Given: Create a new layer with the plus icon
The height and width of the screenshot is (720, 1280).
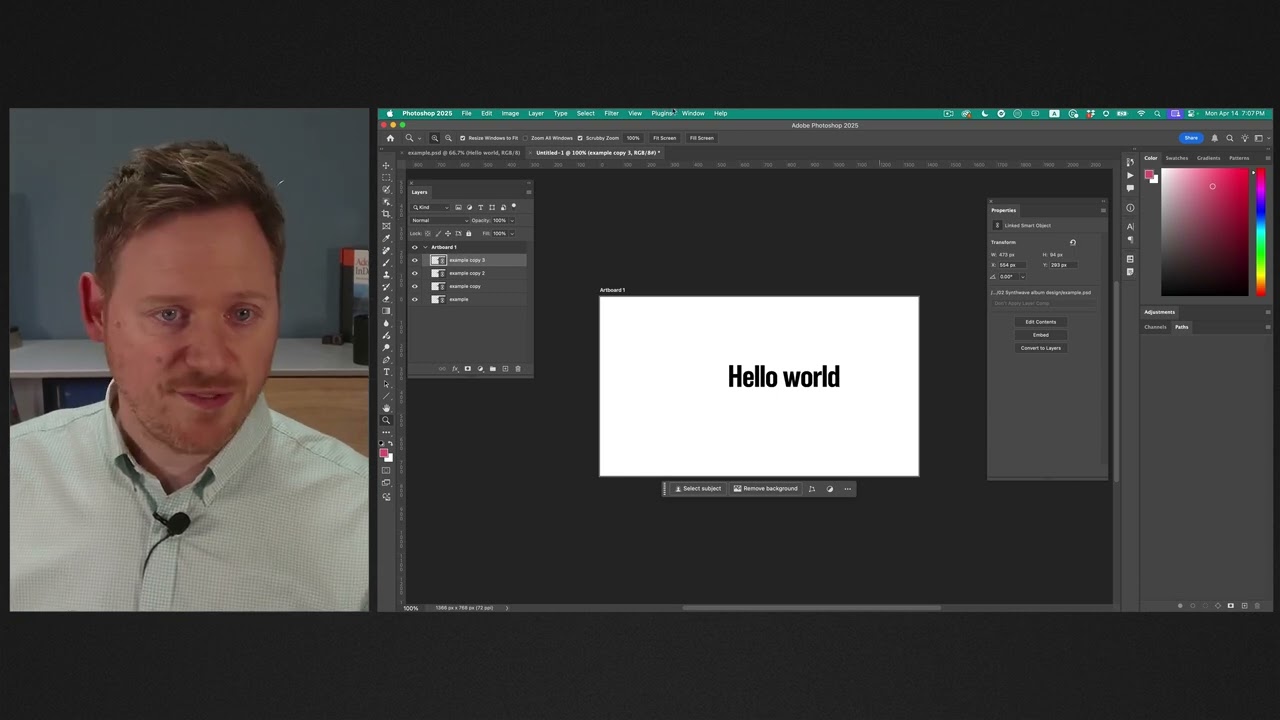Looking at the screenshot, I should [x=505, y=369].
